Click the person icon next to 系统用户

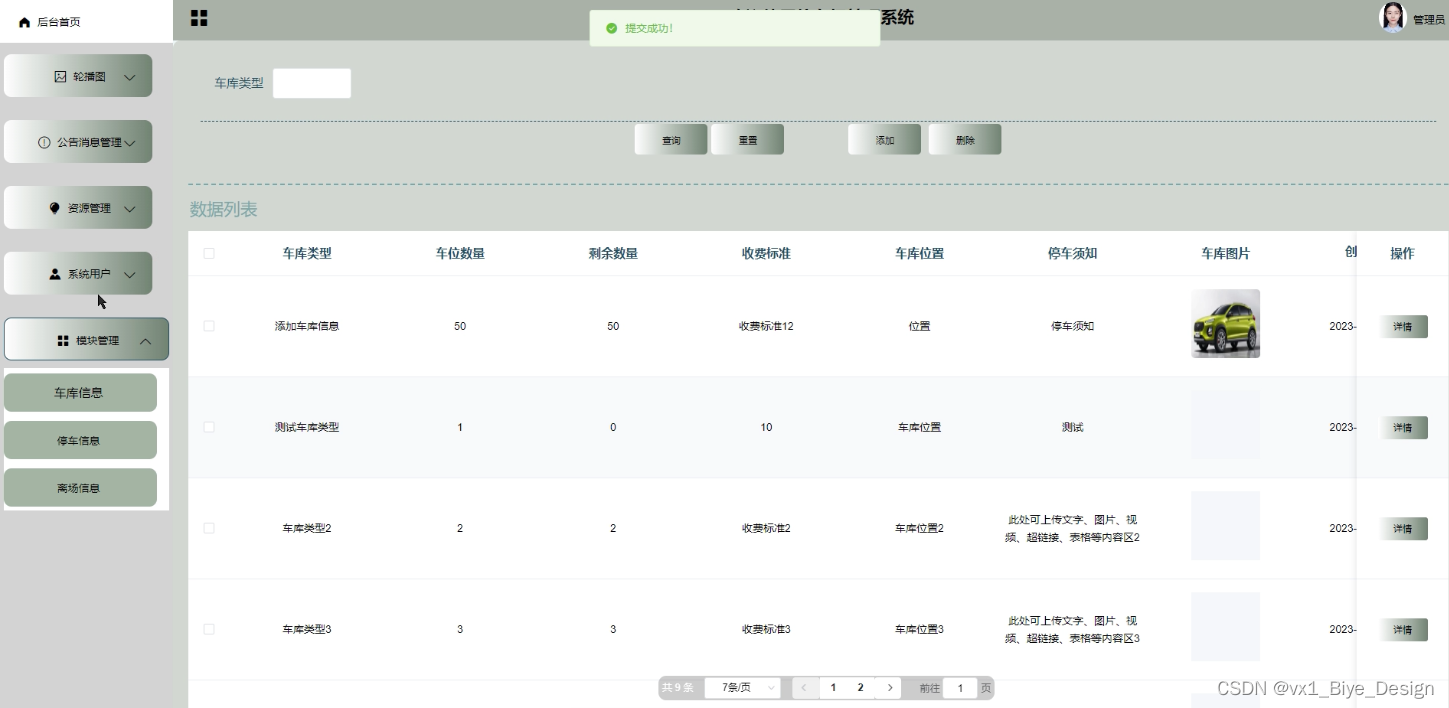tap(55, 274)
